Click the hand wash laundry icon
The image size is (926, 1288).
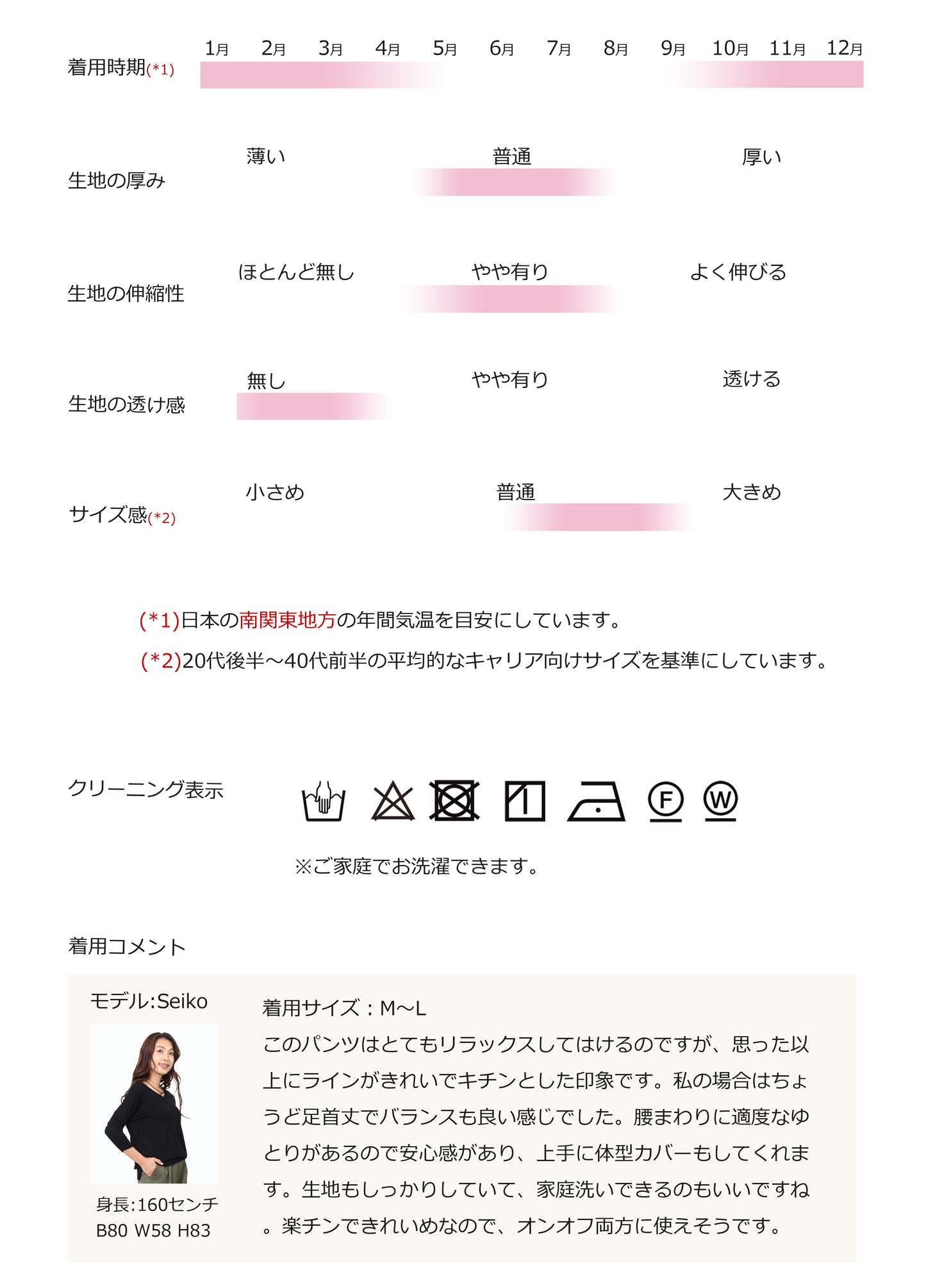[x=324, y=801]
